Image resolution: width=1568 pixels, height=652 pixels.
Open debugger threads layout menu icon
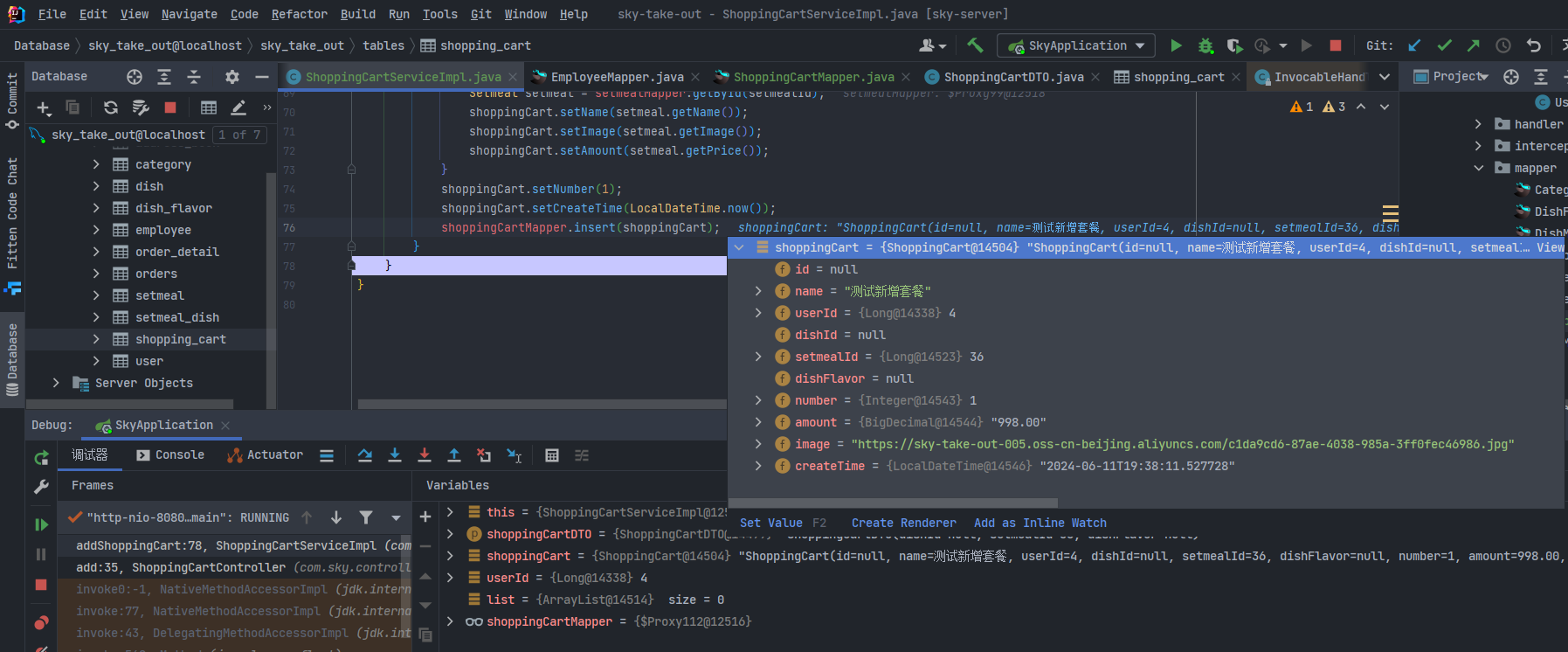(327, 455)
